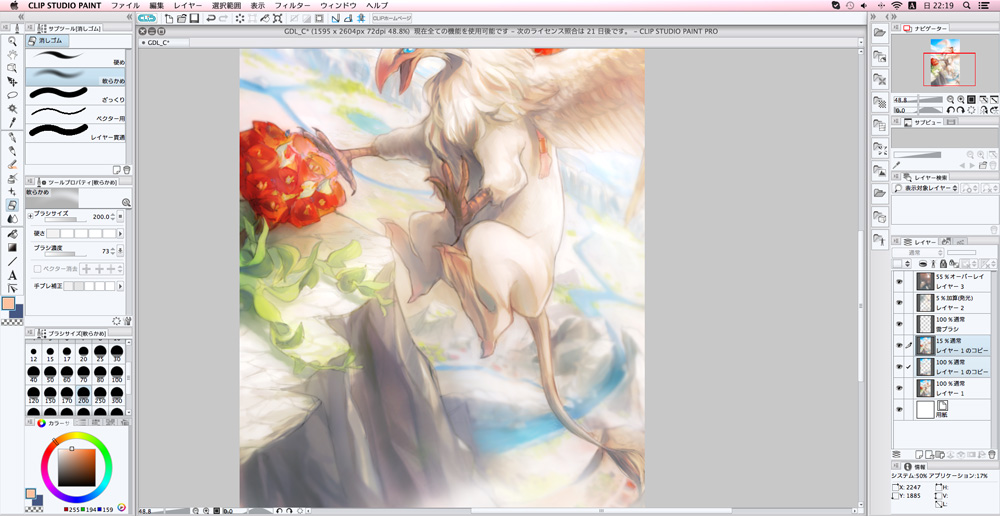Viewport: 1000px width, 516px height.
Task: Hide レイヤー 3 overlay layer
Action: tap(899, 281)
